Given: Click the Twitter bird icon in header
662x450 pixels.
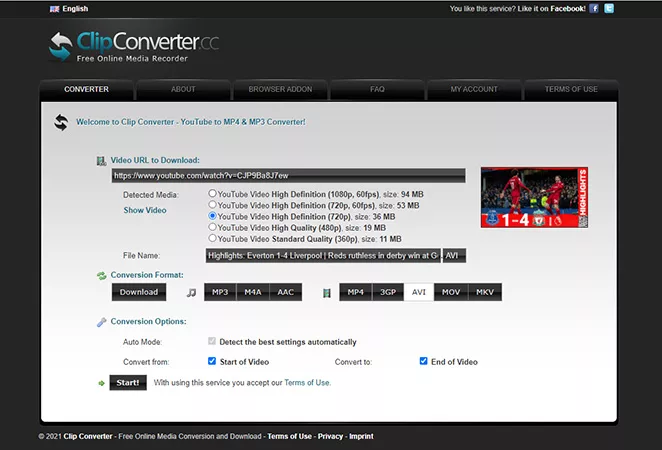Looking at the screenshot, I should (x=609, y=8).
